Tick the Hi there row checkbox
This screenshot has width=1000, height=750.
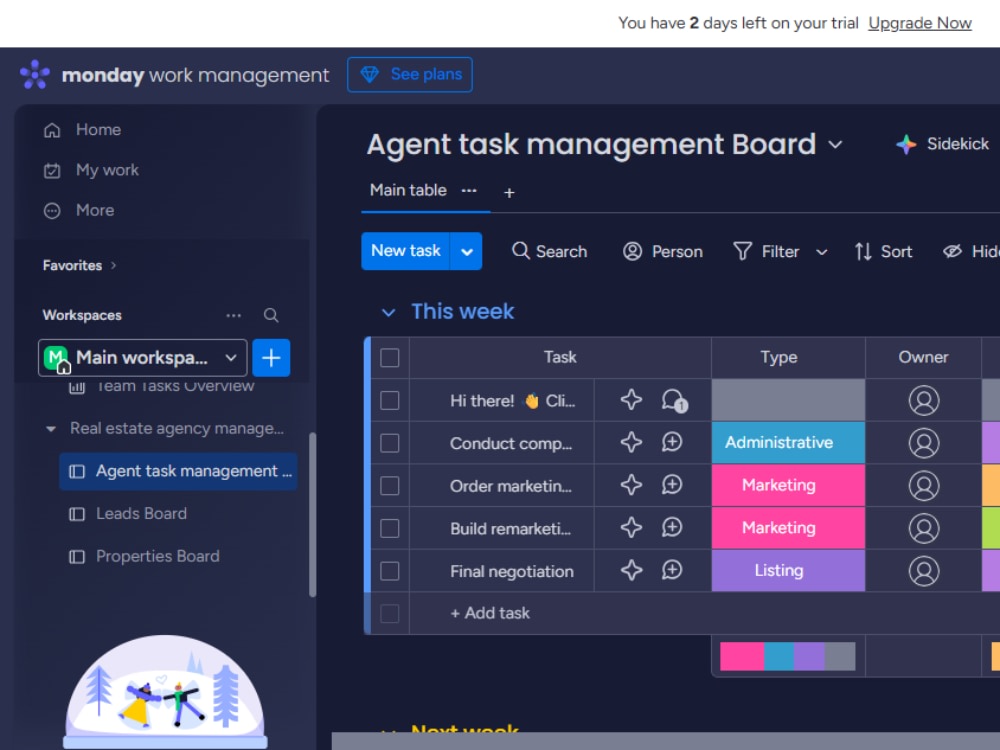click(x=390, y=401)
